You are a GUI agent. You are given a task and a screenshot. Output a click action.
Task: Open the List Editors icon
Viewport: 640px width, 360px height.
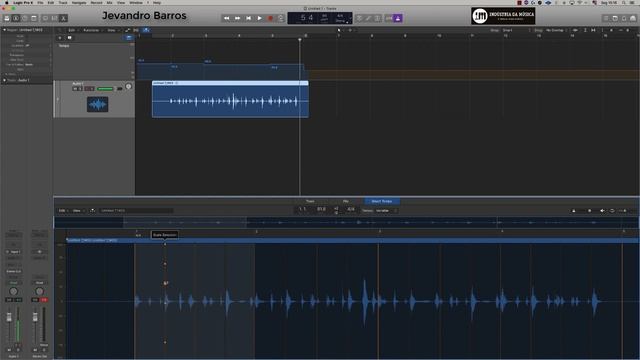point(606,18)
